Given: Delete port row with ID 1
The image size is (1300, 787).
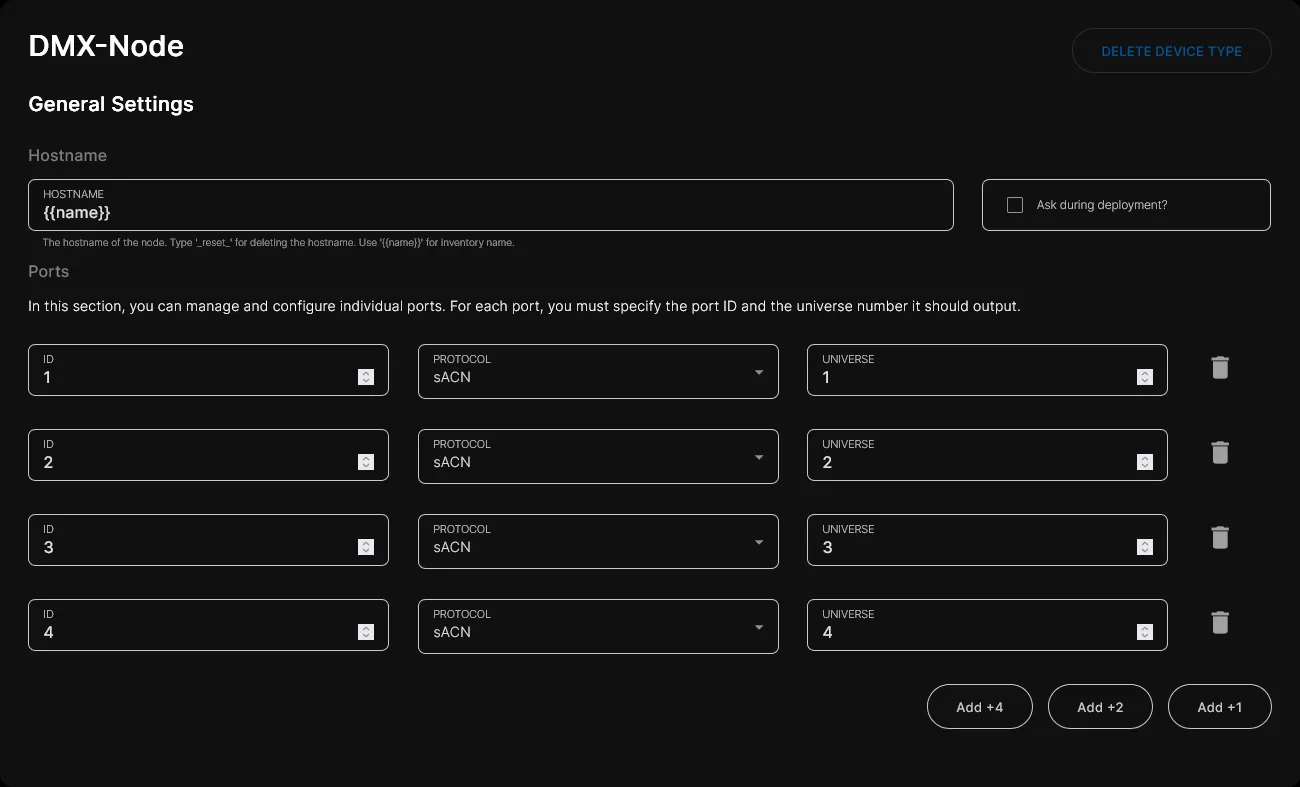Looking at the screenshot, I should pos(1219,368).
